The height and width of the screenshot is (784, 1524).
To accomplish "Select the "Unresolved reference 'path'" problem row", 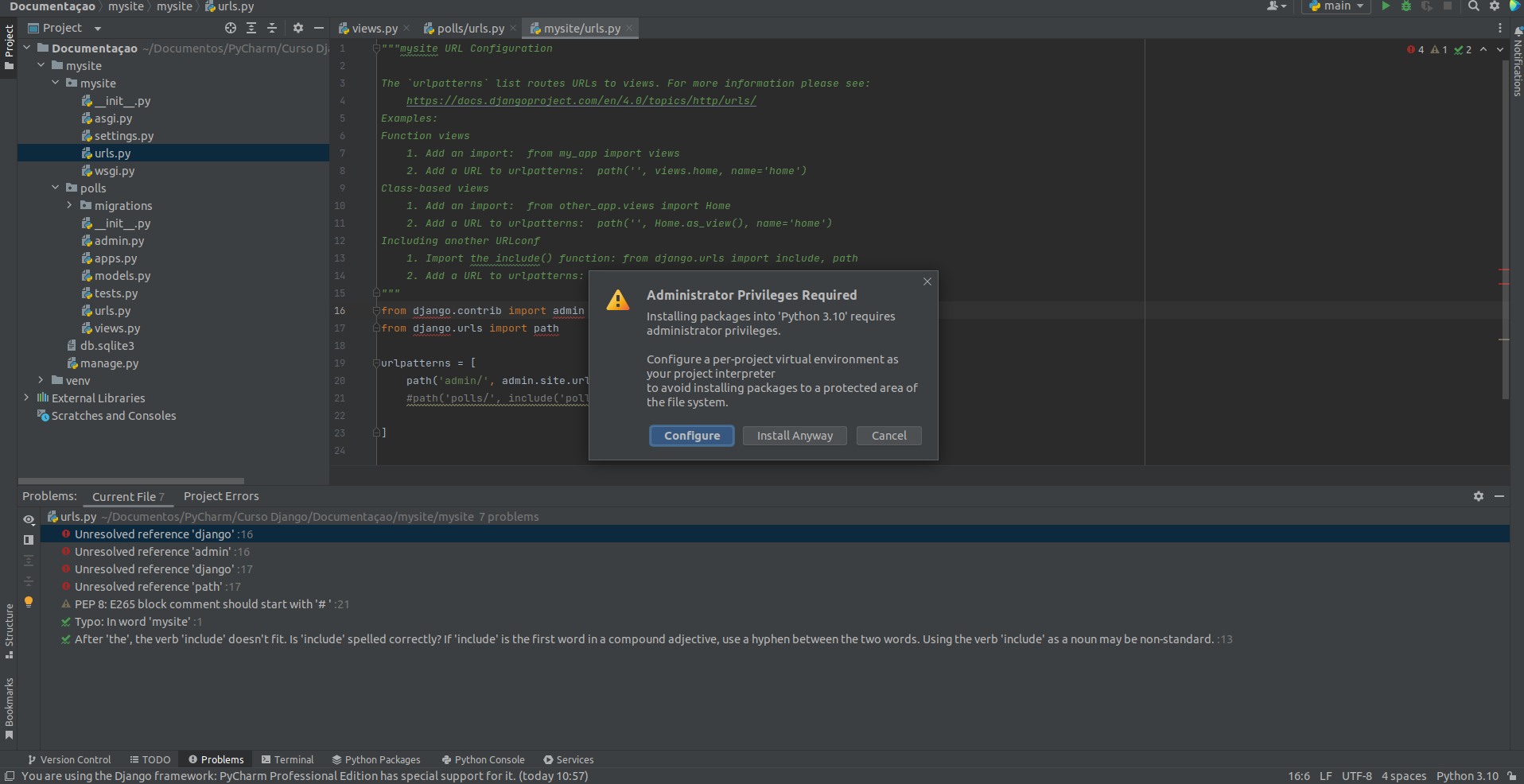I will (x=775, y=587).
